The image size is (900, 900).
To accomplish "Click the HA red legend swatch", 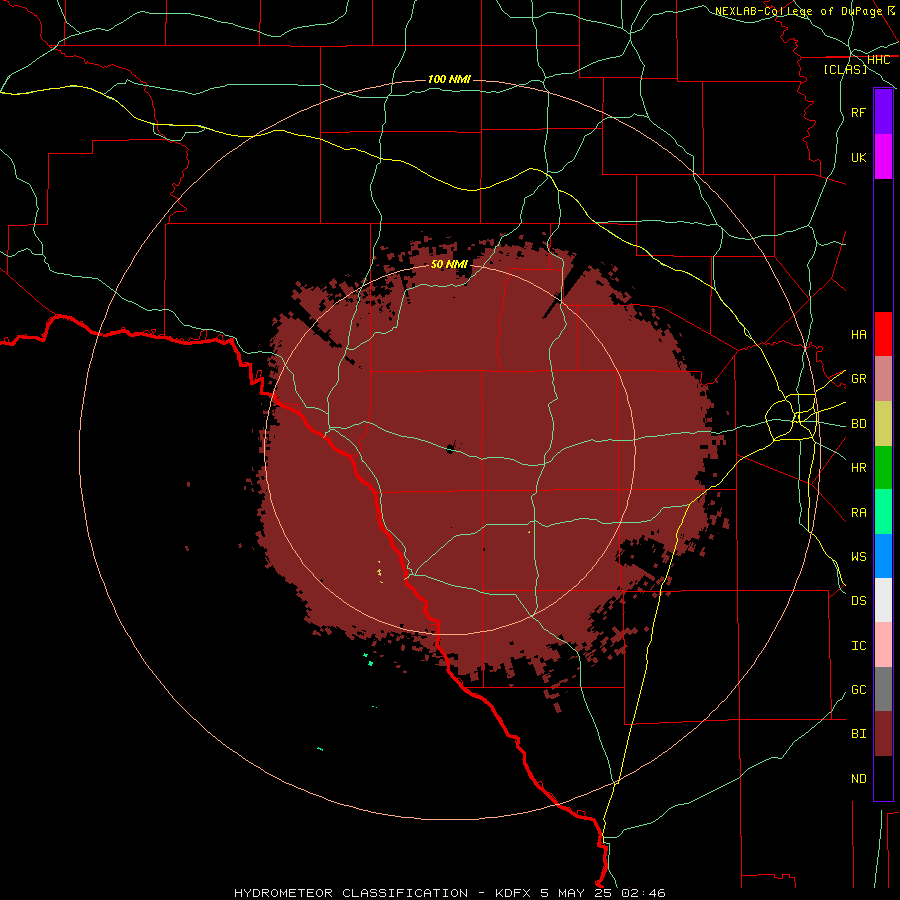I will pos(883,334).
